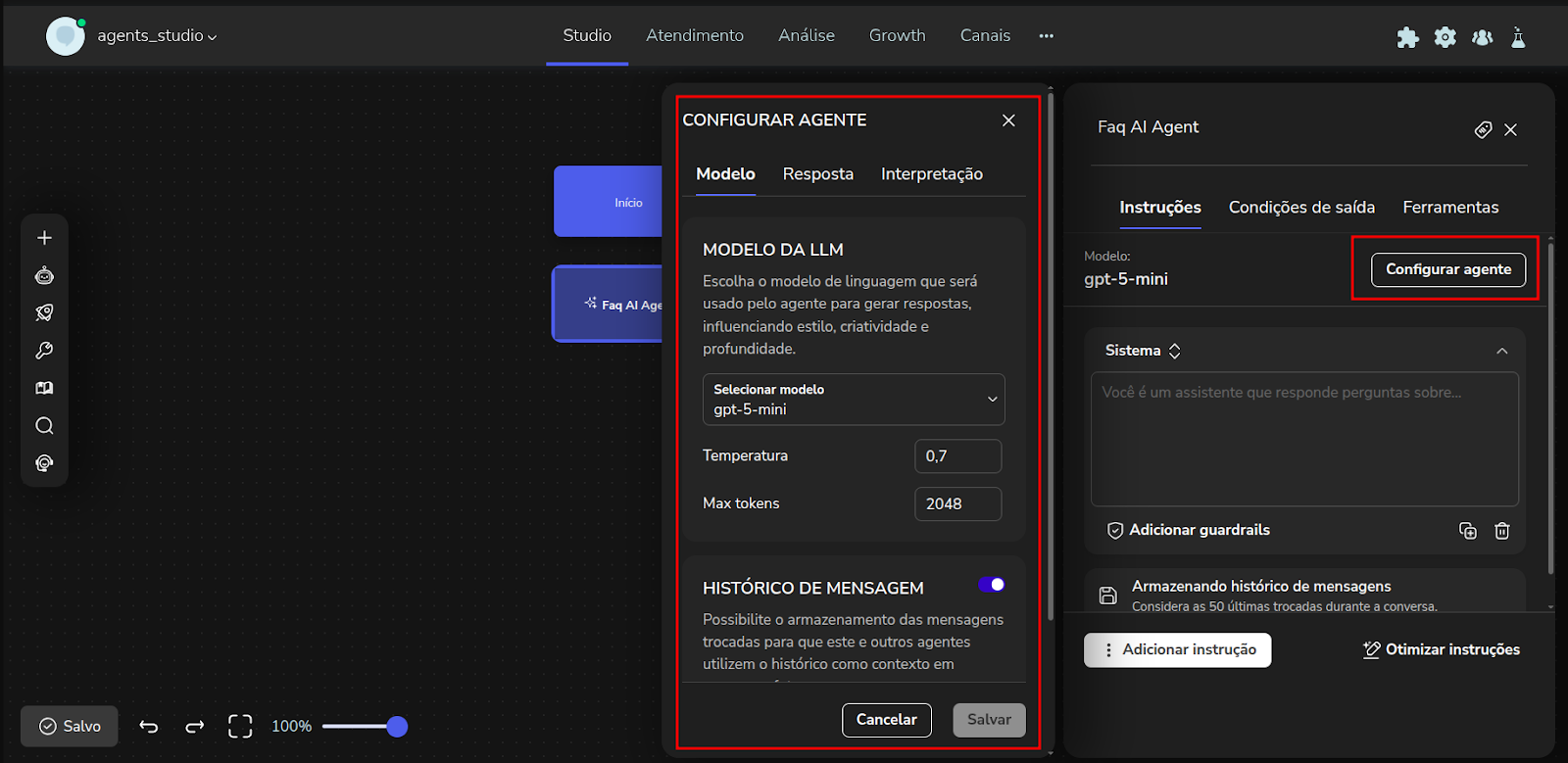Click the magnifier search icon in sidebar
Image resolution: width=1568 pixels, height=763 pixels.
[44, 426]
